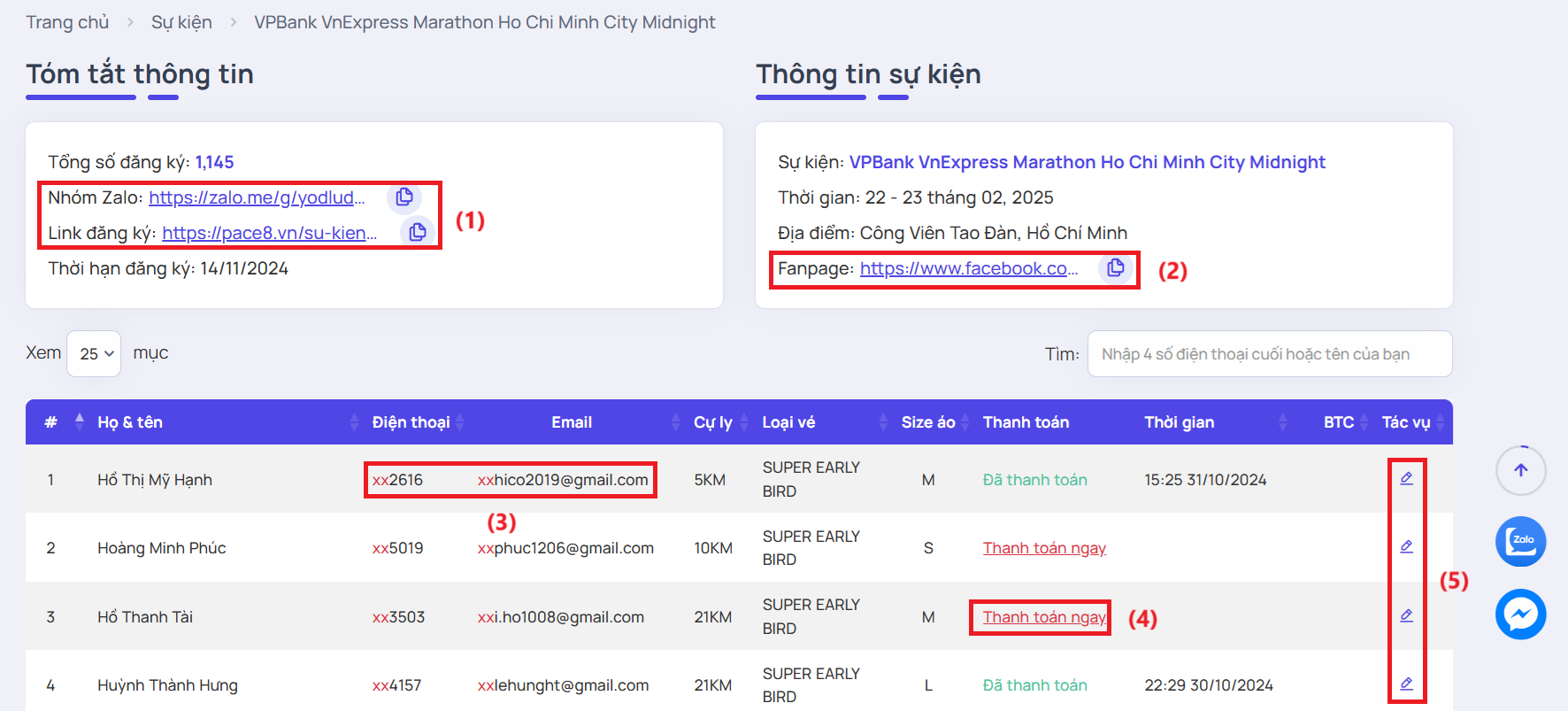1568x711 pixels.
Task: Click the 10KM distance cell
Action: pos(713,548)
